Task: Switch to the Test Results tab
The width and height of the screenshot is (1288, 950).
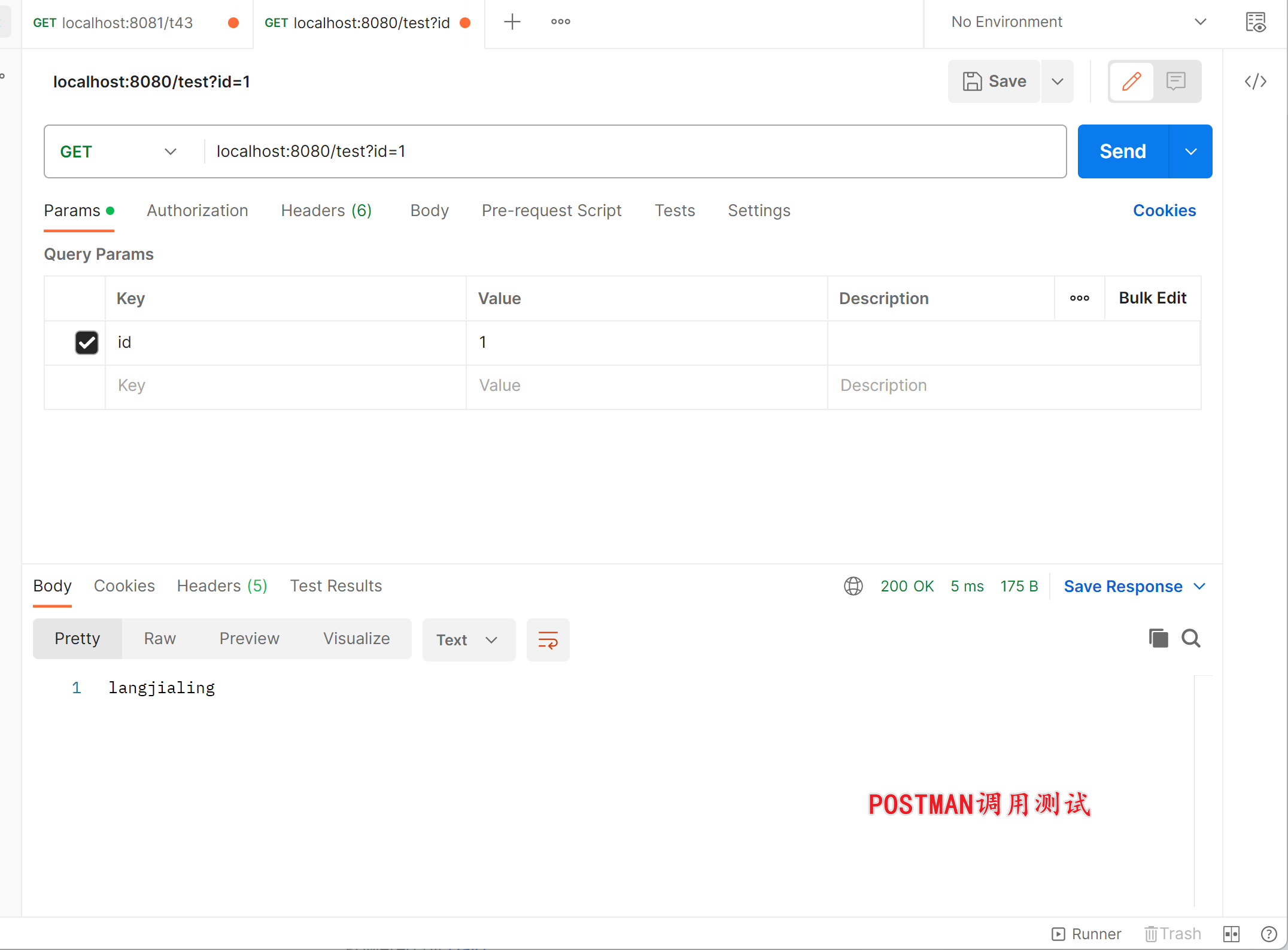Action: 336,586
